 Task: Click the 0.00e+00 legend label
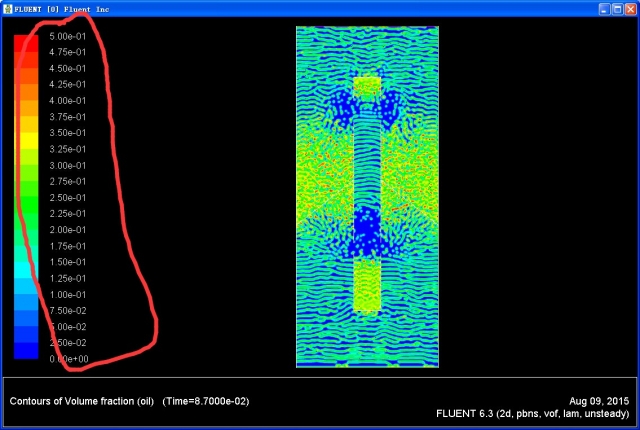click(x=68, y=358)
